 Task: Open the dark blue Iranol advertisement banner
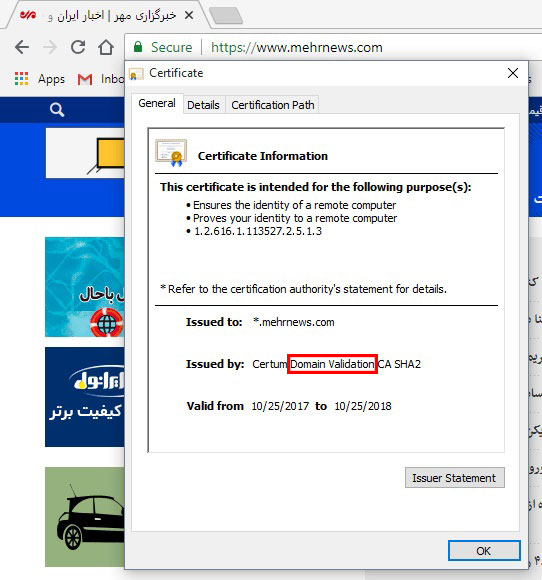pyautogui.click(x=85, y=397)
